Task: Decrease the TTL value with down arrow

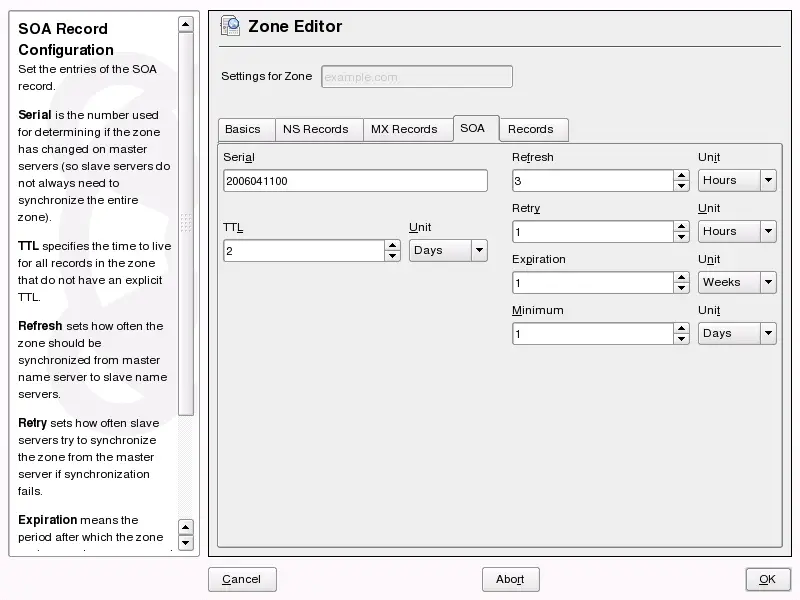Action: (392, 256)
